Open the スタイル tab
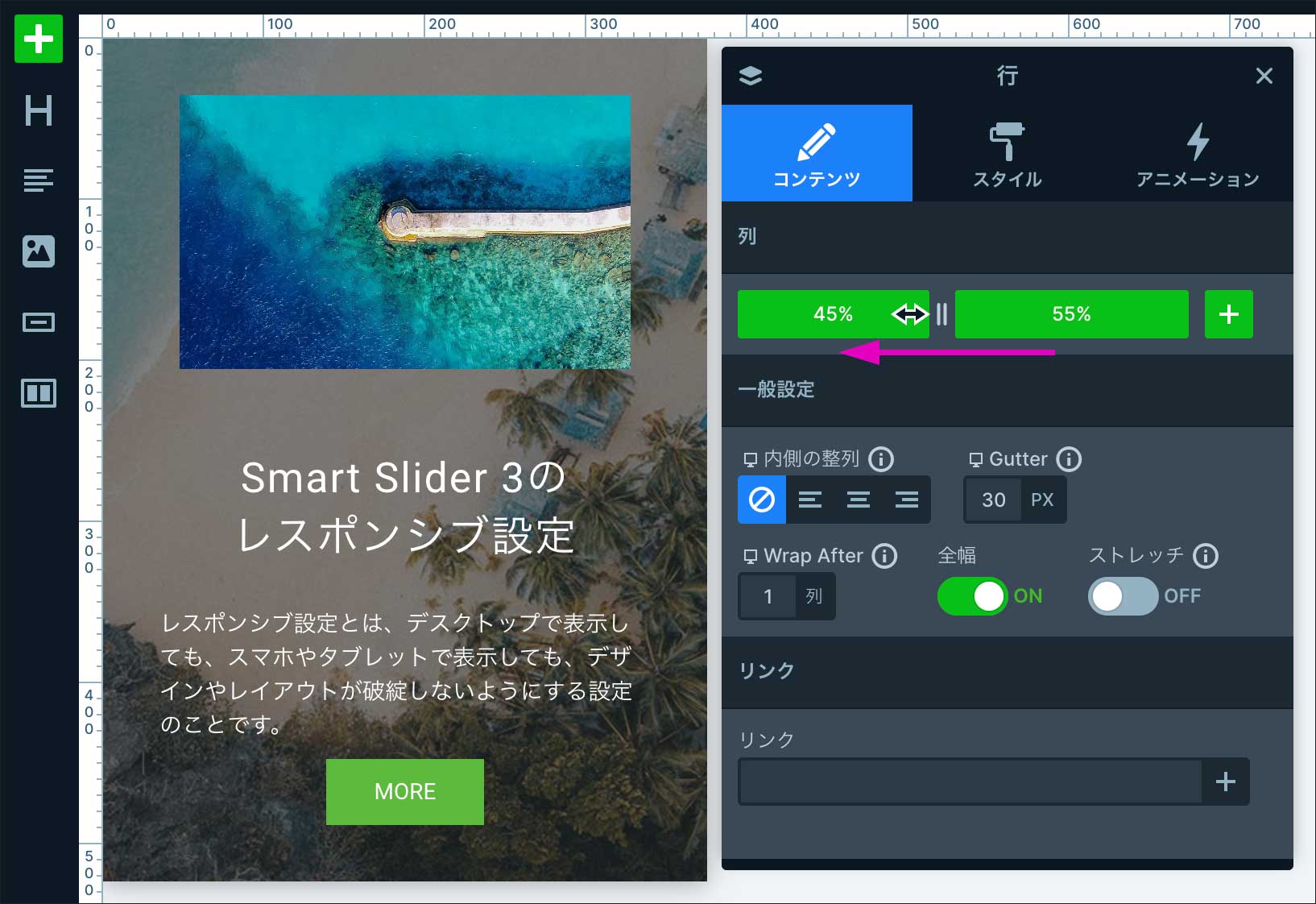This screenshot has height=904, width=1316. click(1007, 153)
